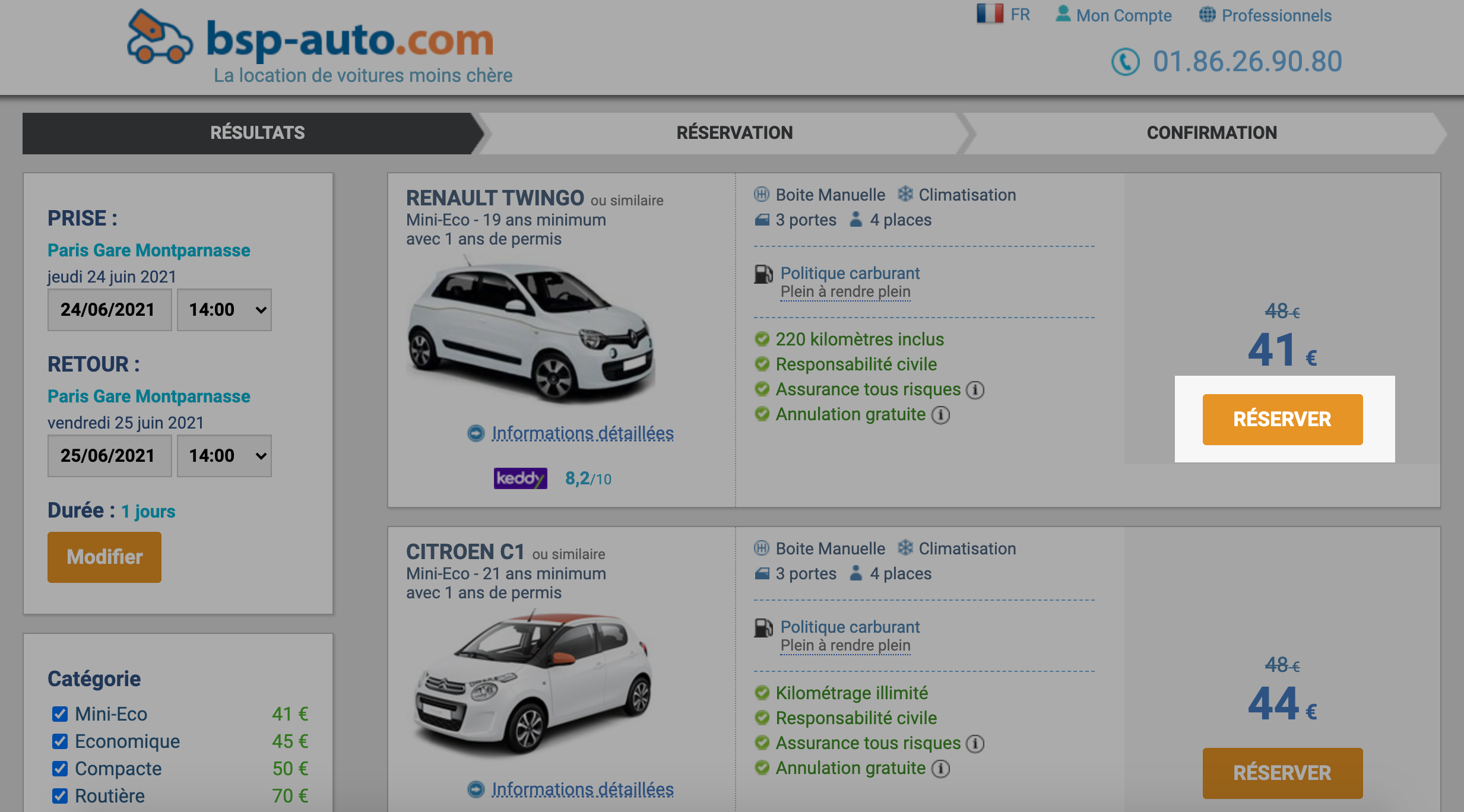Screen dimensions: 1464x812
Task: Open info icon beside Twingo Annulation gratuite
Action: [x=940, y=415]
